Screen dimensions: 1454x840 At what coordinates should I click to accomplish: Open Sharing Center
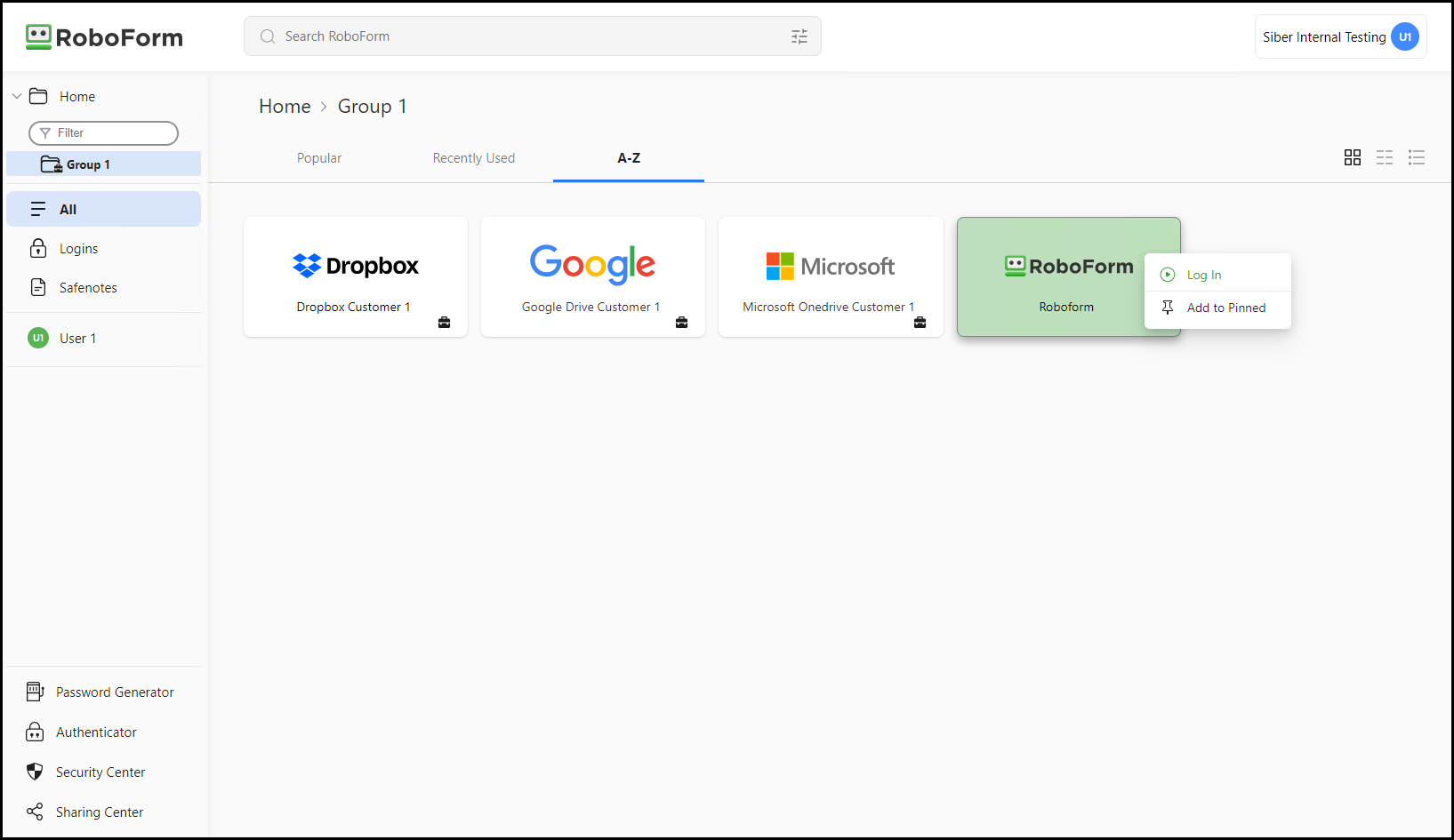pyautogui.click(x=99, y=812)
